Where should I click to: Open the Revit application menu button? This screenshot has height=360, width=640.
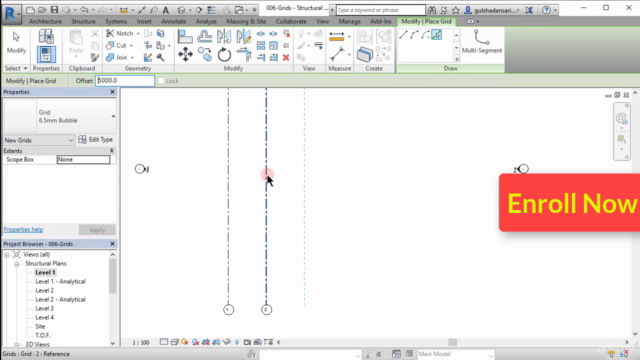point(11,14)
